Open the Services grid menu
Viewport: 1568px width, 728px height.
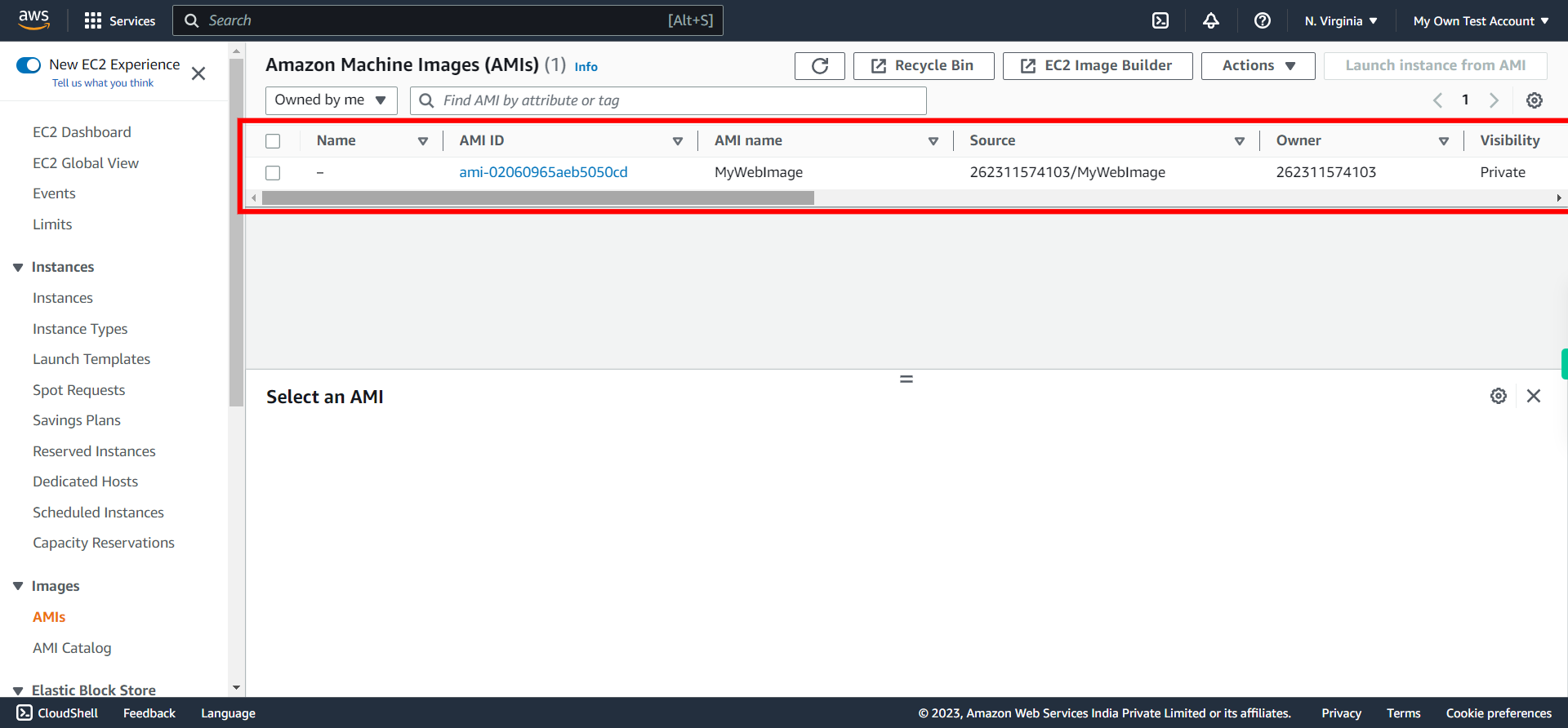pyautogui.click(x=119, y=20)
